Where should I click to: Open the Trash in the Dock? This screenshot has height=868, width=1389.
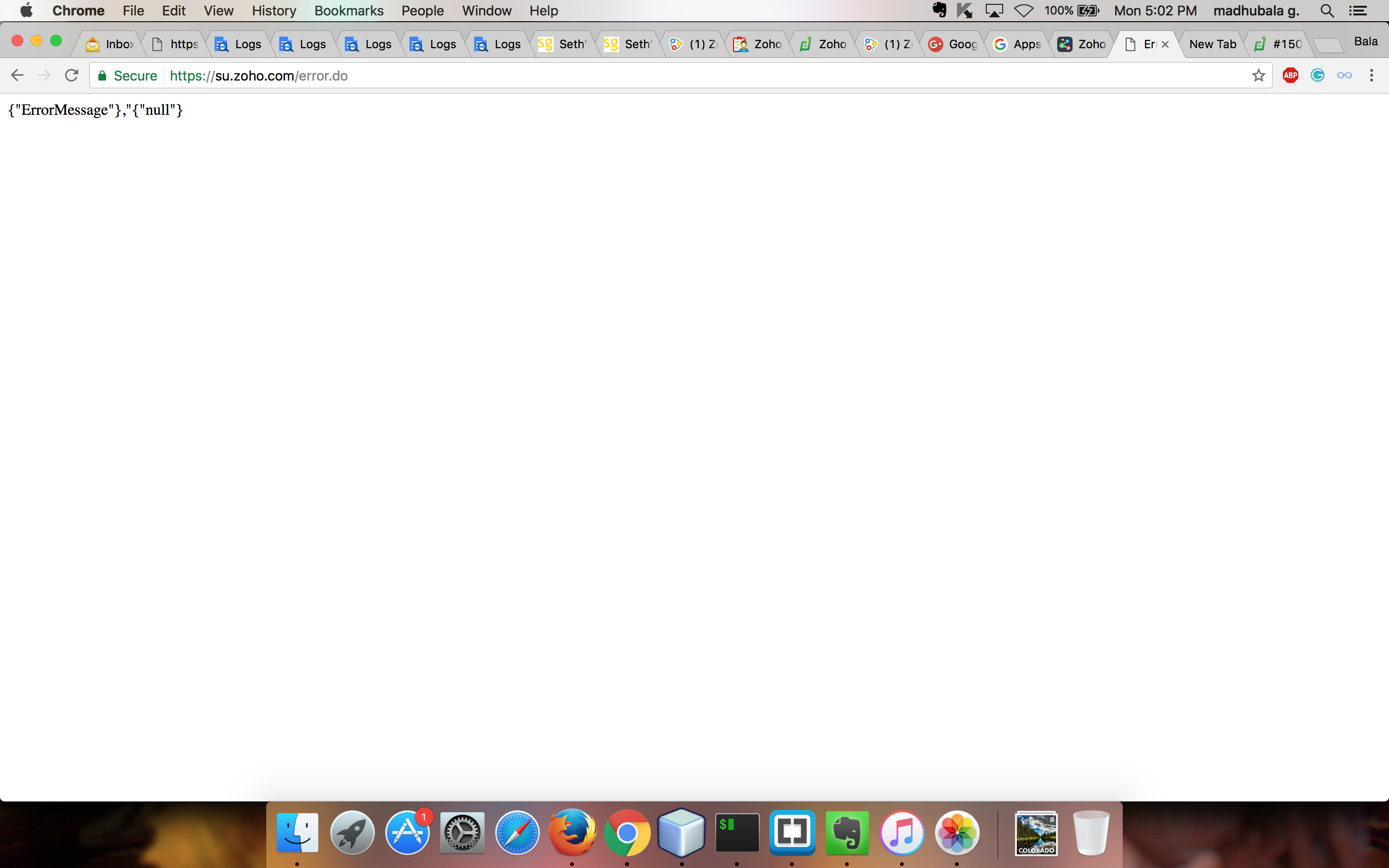pyautogui.click(x=1090, y=832)
